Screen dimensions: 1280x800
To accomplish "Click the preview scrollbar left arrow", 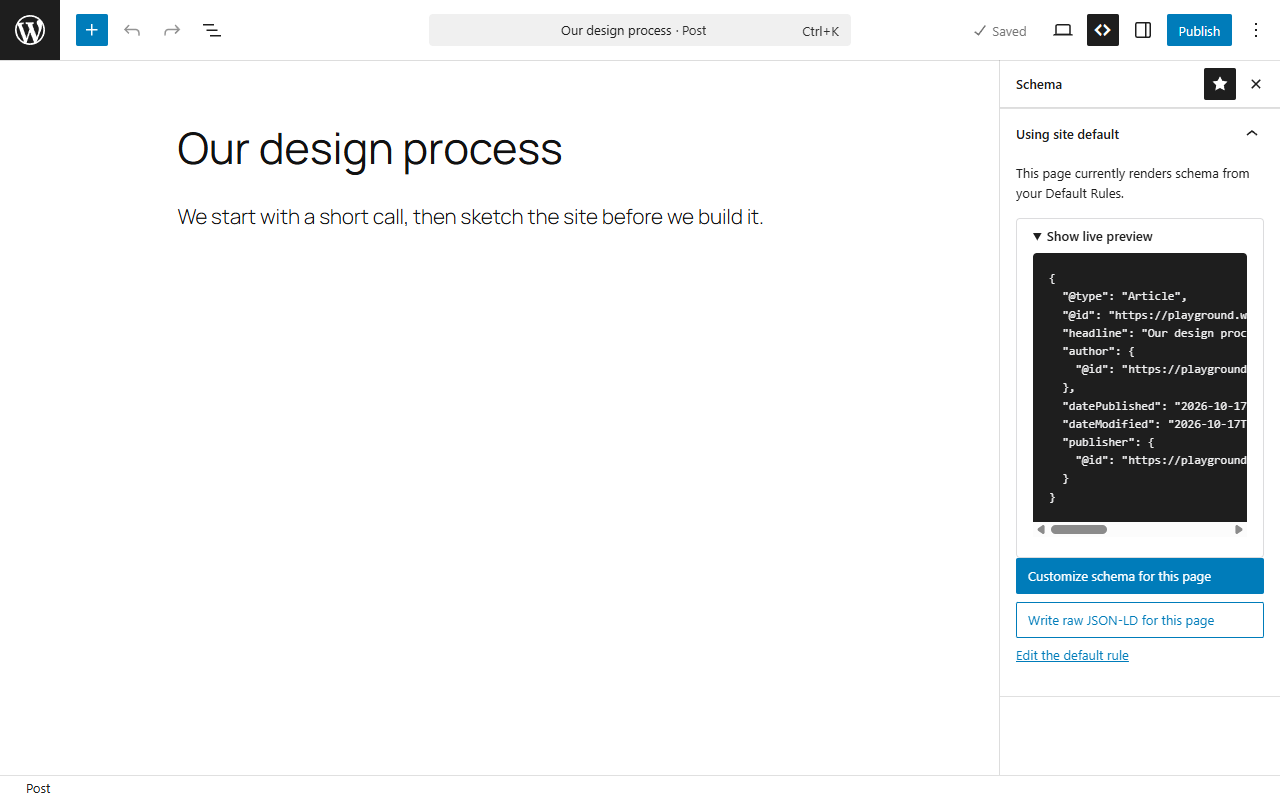I will [1041, 529].
